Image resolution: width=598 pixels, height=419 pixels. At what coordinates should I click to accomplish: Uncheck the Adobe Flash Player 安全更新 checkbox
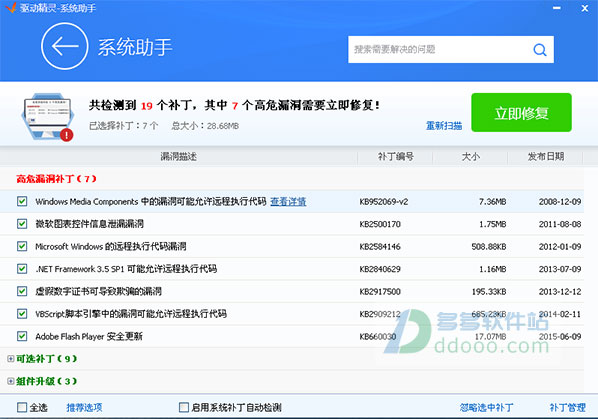(x=22, y=336)
